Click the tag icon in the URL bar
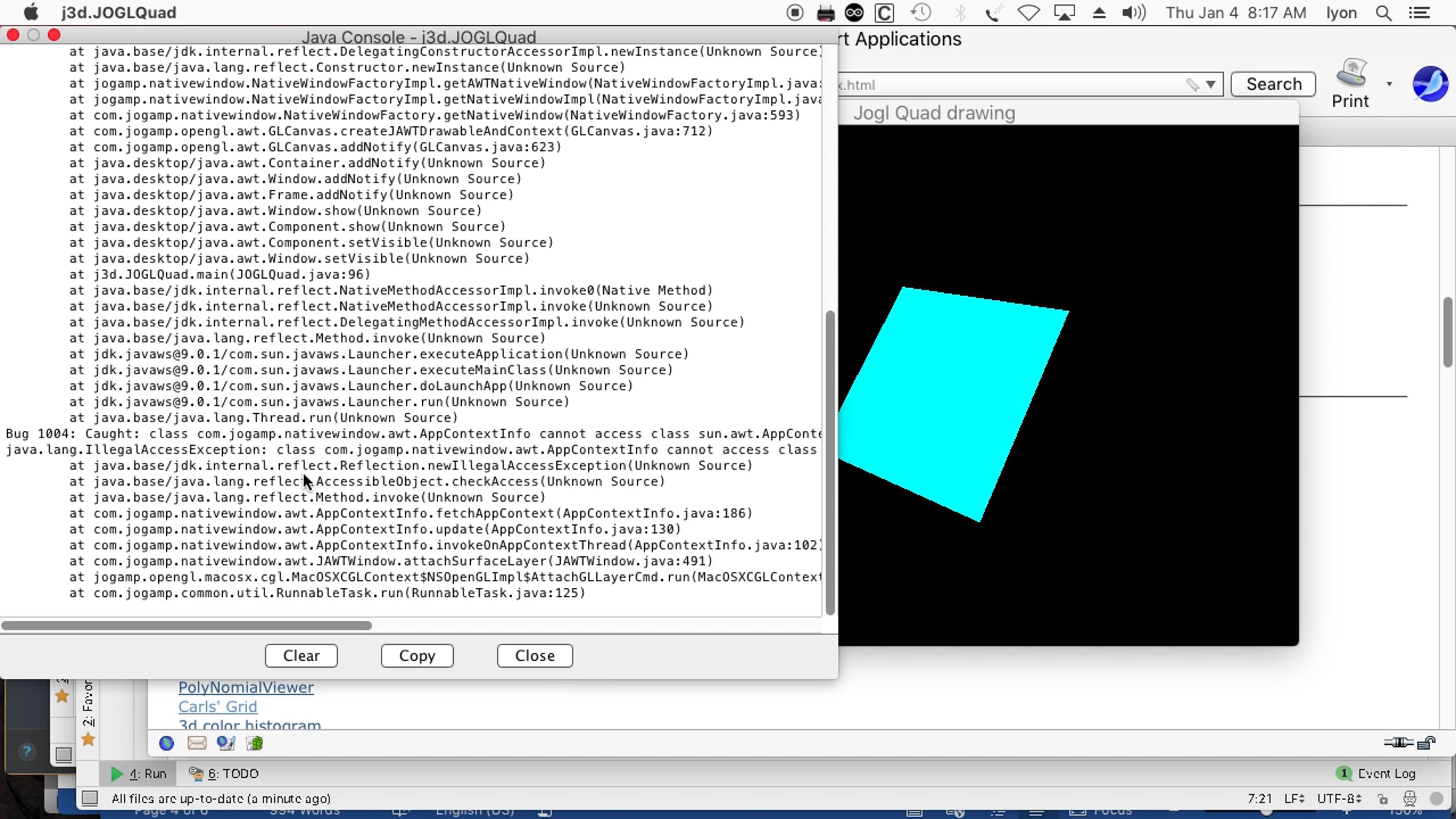Image resolution: width=1456 pixels, height=819 pixels. coord(1193,85)
